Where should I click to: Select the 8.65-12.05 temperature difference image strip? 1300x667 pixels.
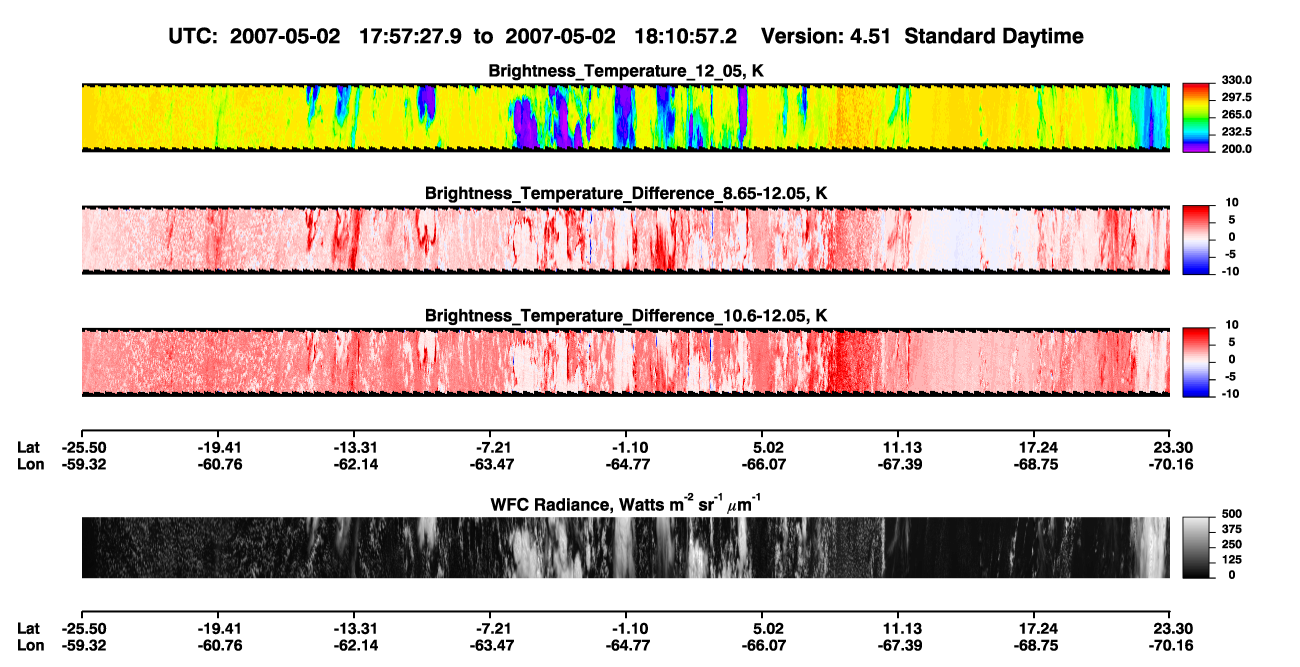(625, 239)
